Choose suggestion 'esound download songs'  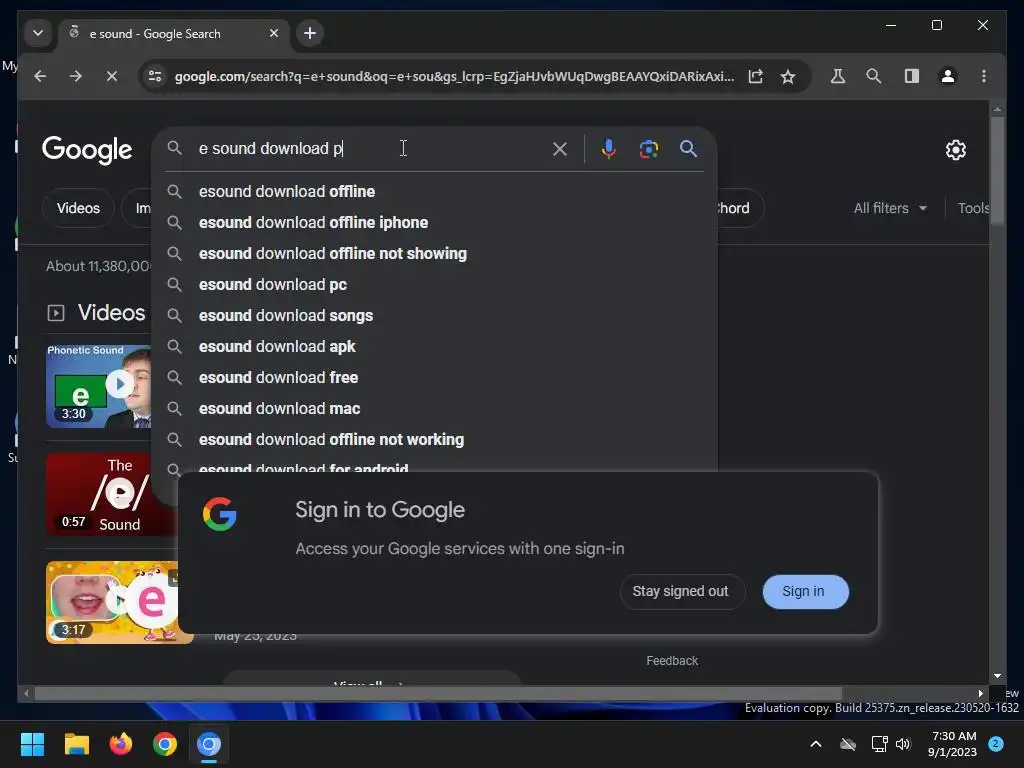434,315
